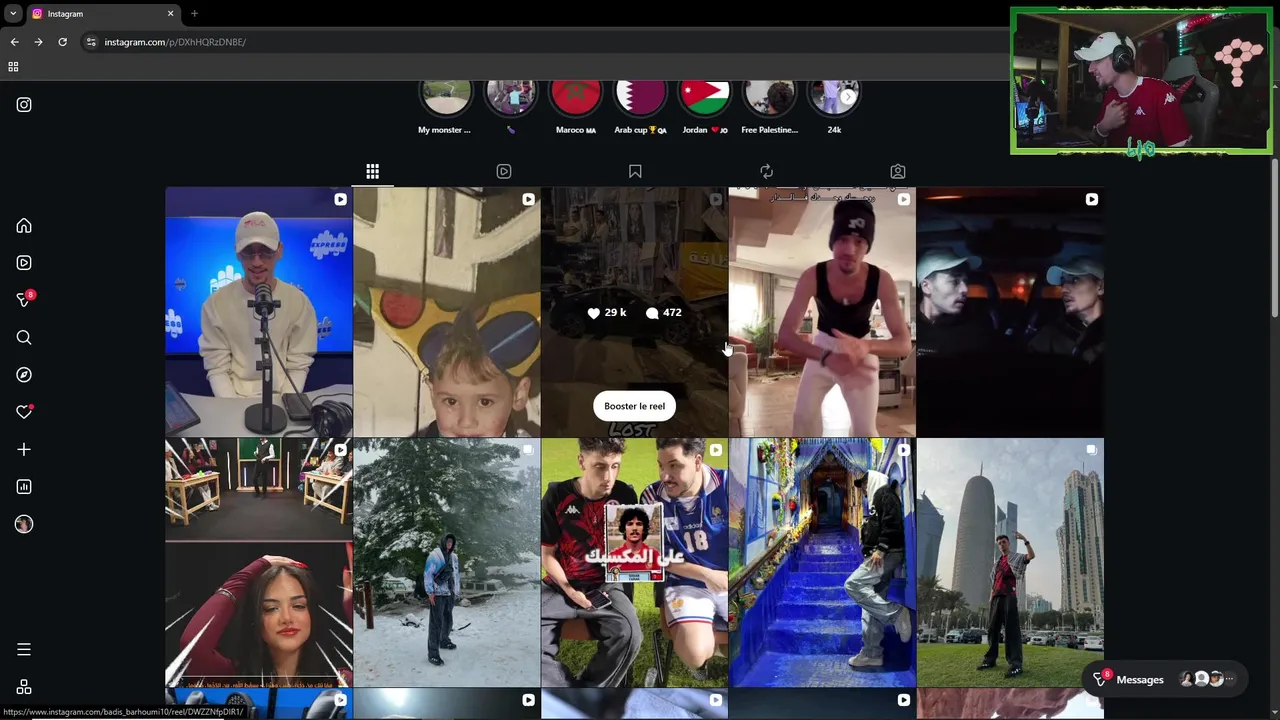Click the 472 comments count
Viewport: 1280px width, 720px height.
tap(664, 313)
